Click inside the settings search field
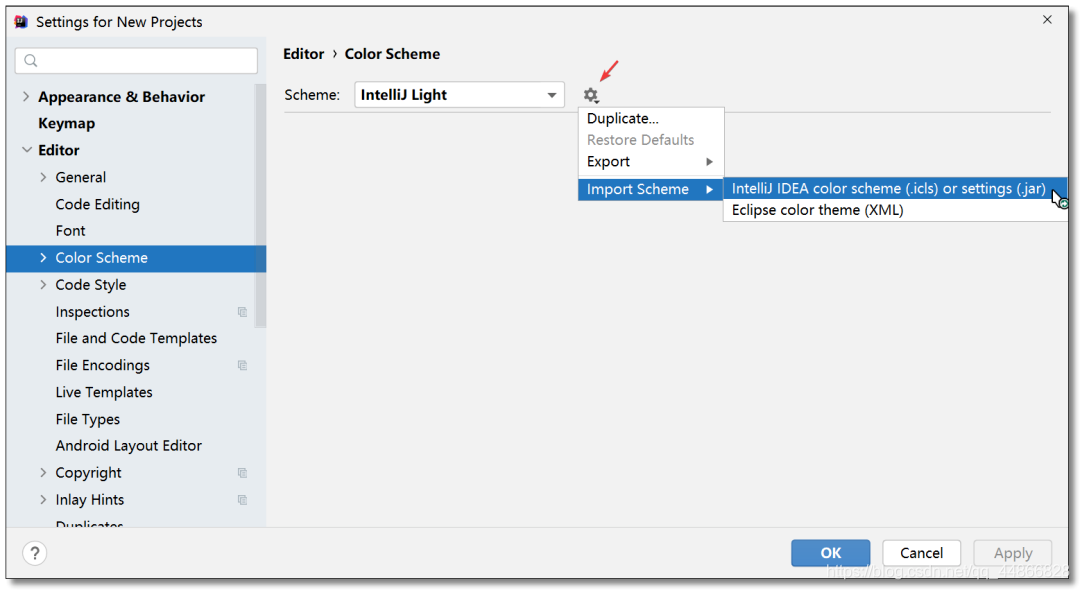This screenshot has height=590, width=1080. (x=135, y=60)
